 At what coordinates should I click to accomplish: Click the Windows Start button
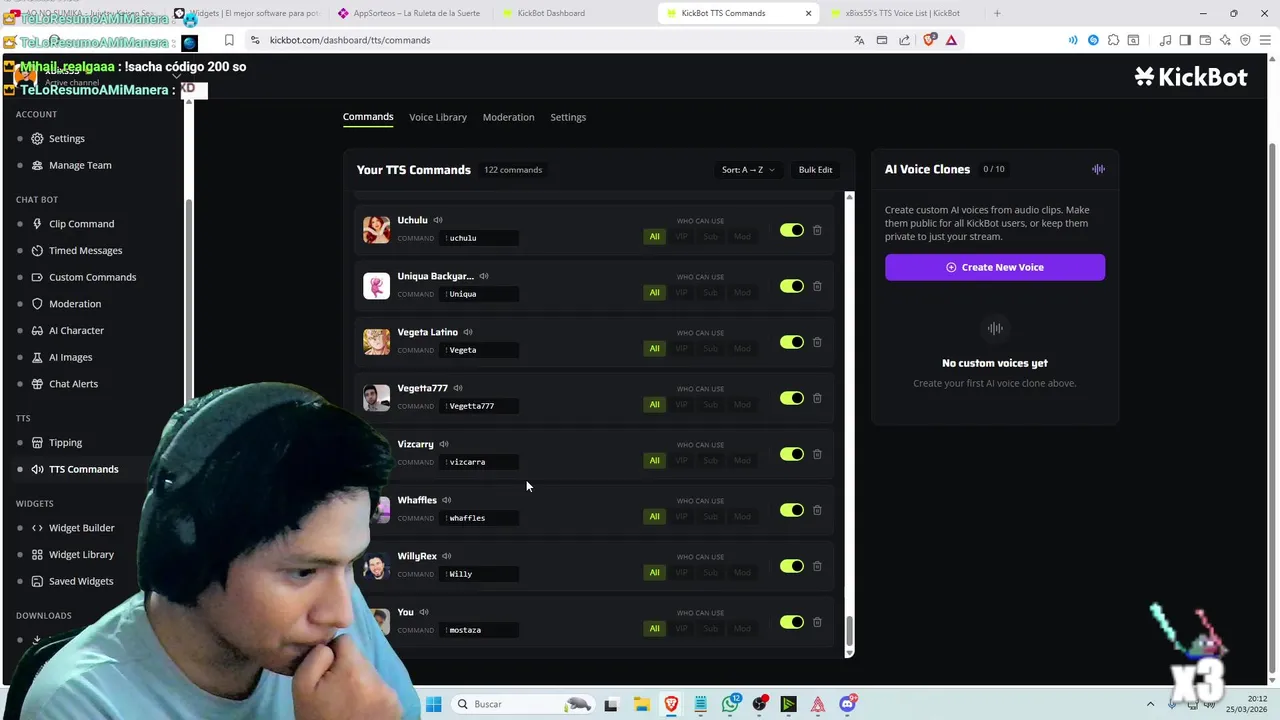coord(434,704)
